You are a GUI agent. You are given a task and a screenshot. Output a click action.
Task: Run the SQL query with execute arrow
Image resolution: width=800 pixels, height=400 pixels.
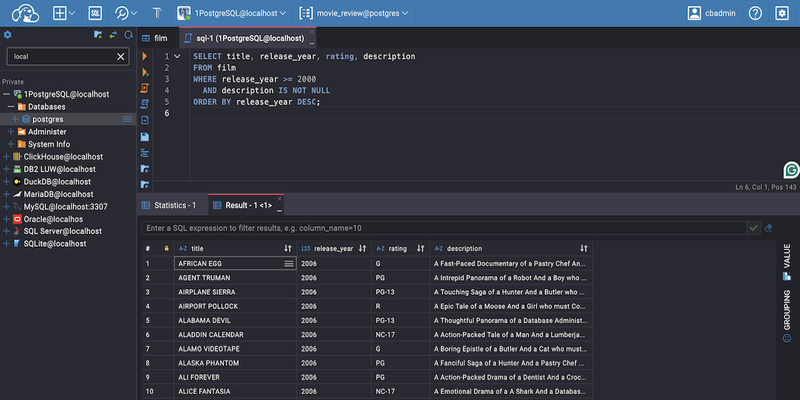[145, 56]
